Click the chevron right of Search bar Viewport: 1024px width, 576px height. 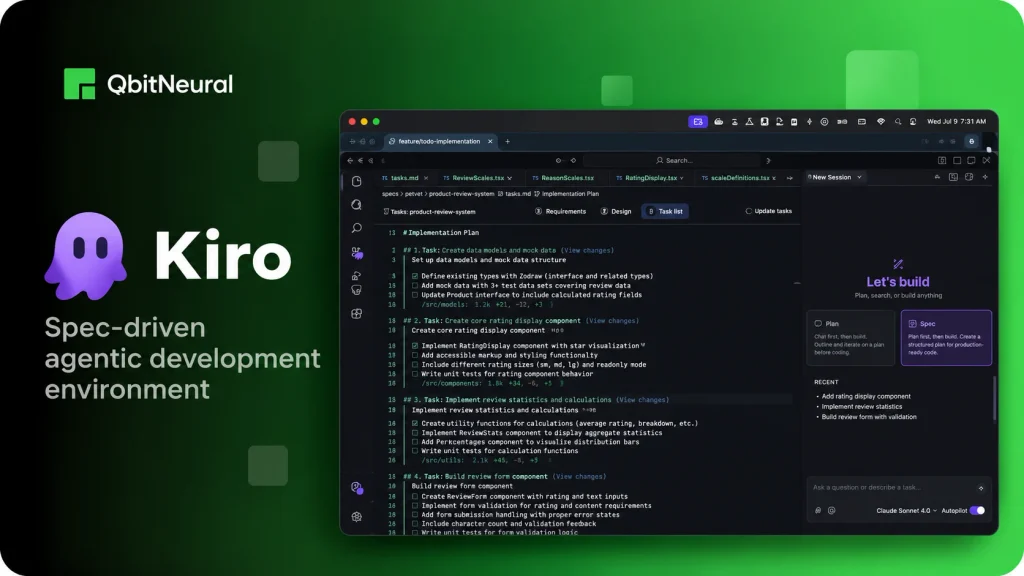point(768,161)
